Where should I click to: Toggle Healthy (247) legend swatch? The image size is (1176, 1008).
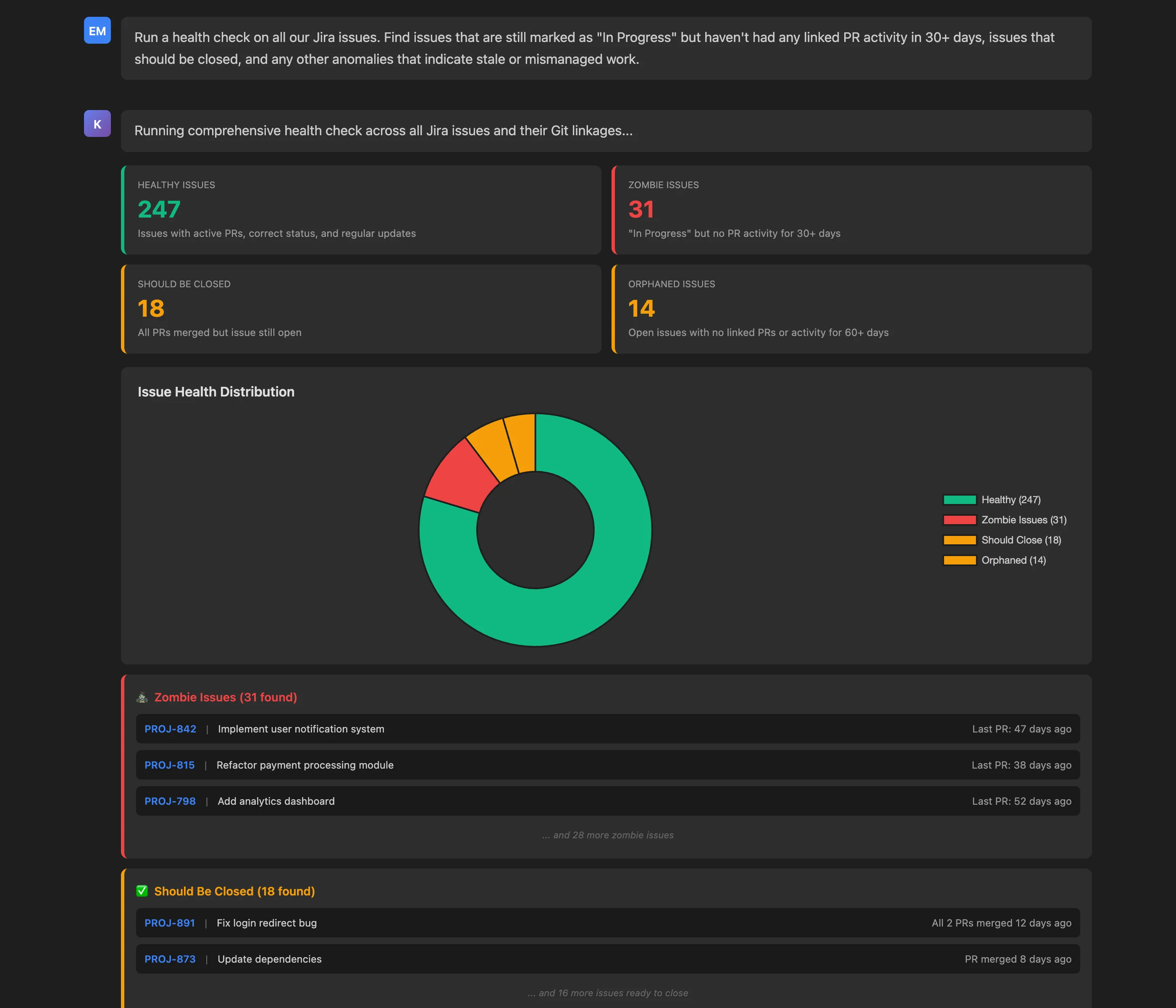pyautogui.click(x=959, y=500)
